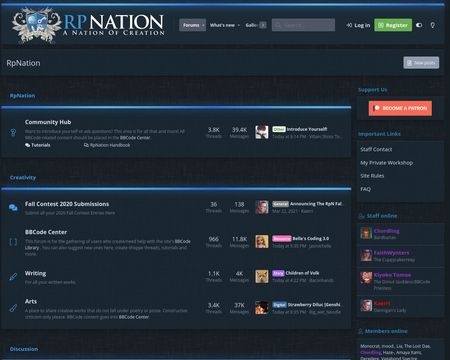Image resolution: width=450 pixels, height=360 pixels.
Task: Toggle the dark/light style switch
Action: (x=419, y=25)
